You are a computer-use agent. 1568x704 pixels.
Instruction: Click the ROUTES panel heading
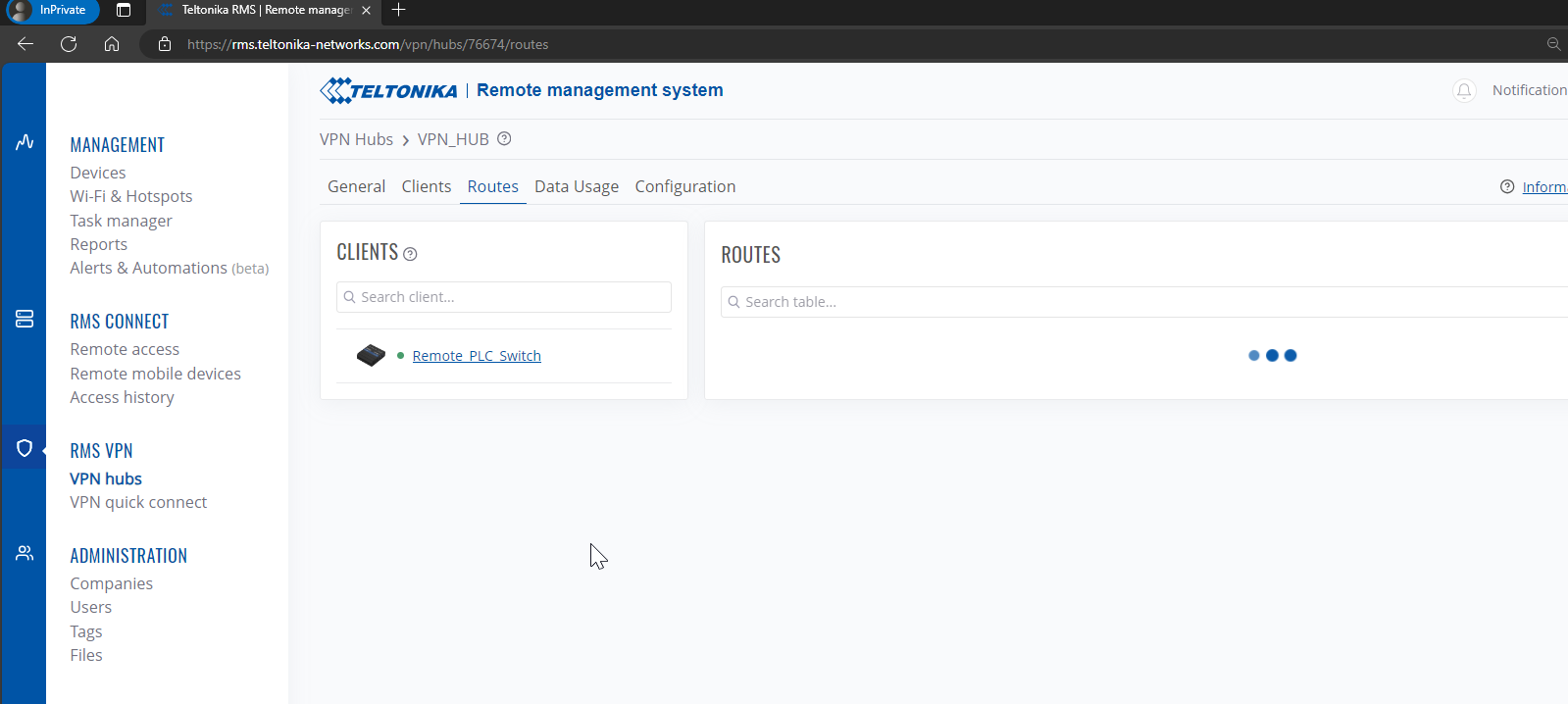[x=751, y=255]
